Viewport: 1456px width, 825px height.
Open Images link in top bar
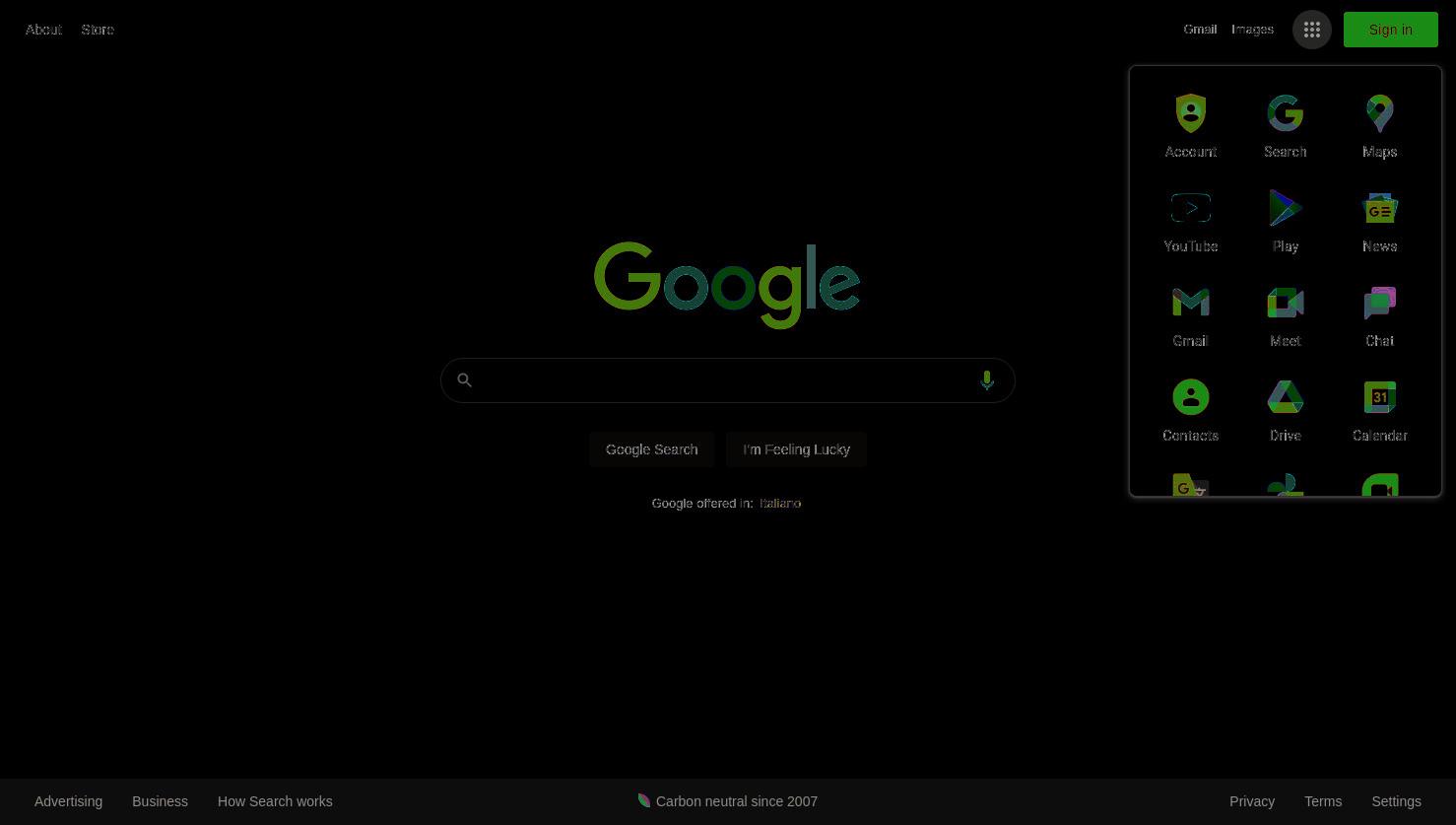pyautogui.click(x=1252, y=30)
